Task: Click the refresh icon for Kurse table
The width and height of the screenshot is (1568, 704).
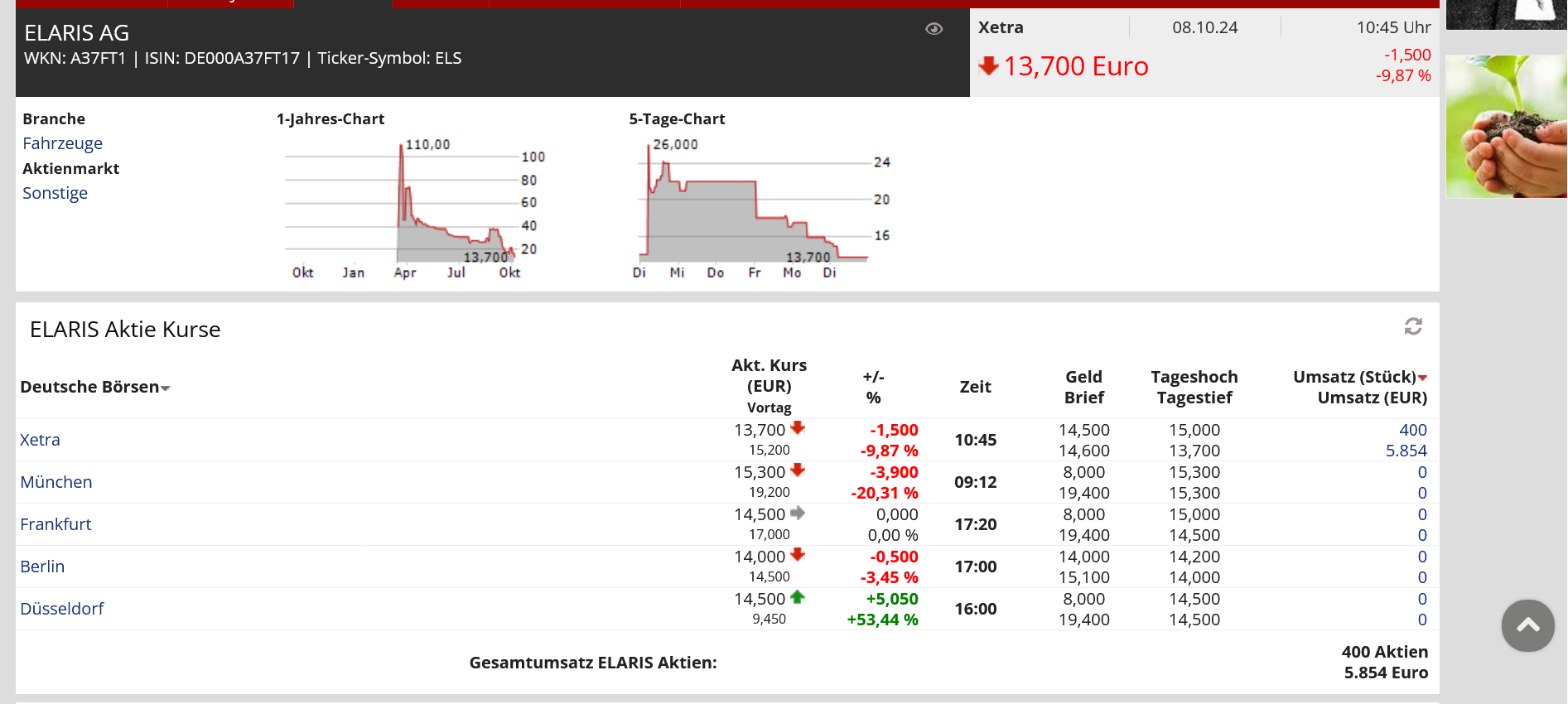Action: (1413, 326)
